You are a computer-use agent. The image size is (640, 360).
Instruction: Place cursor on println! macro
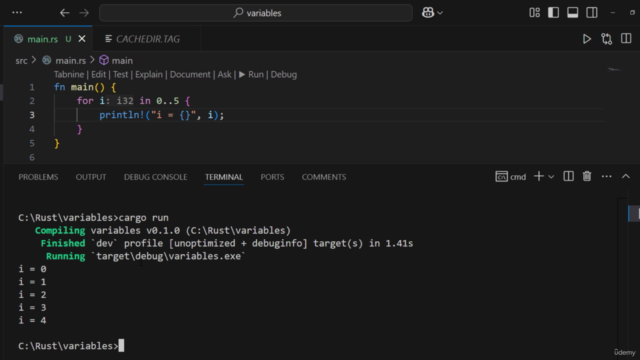(122, 115)
